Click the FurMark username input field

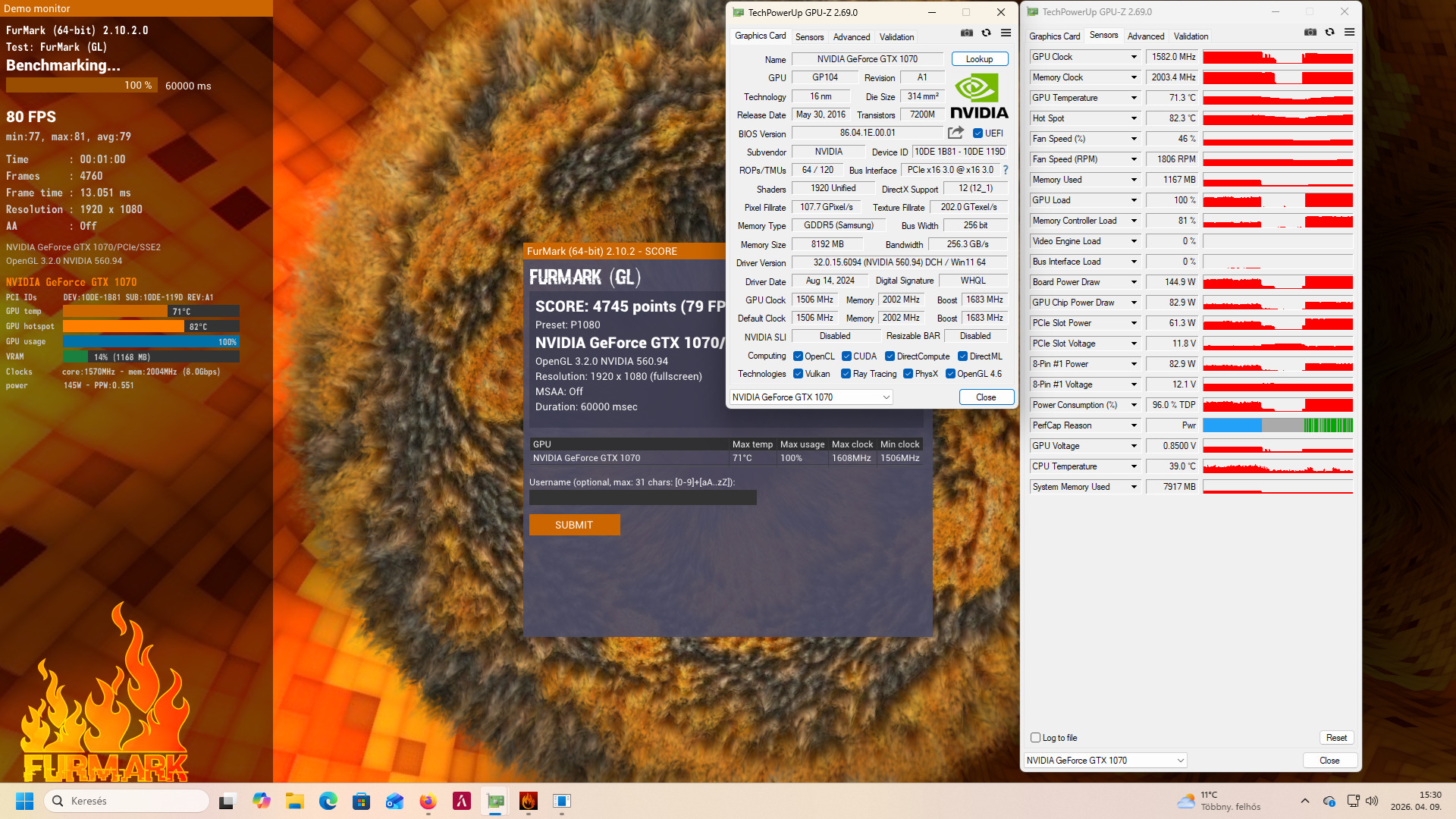click(642, 497)
